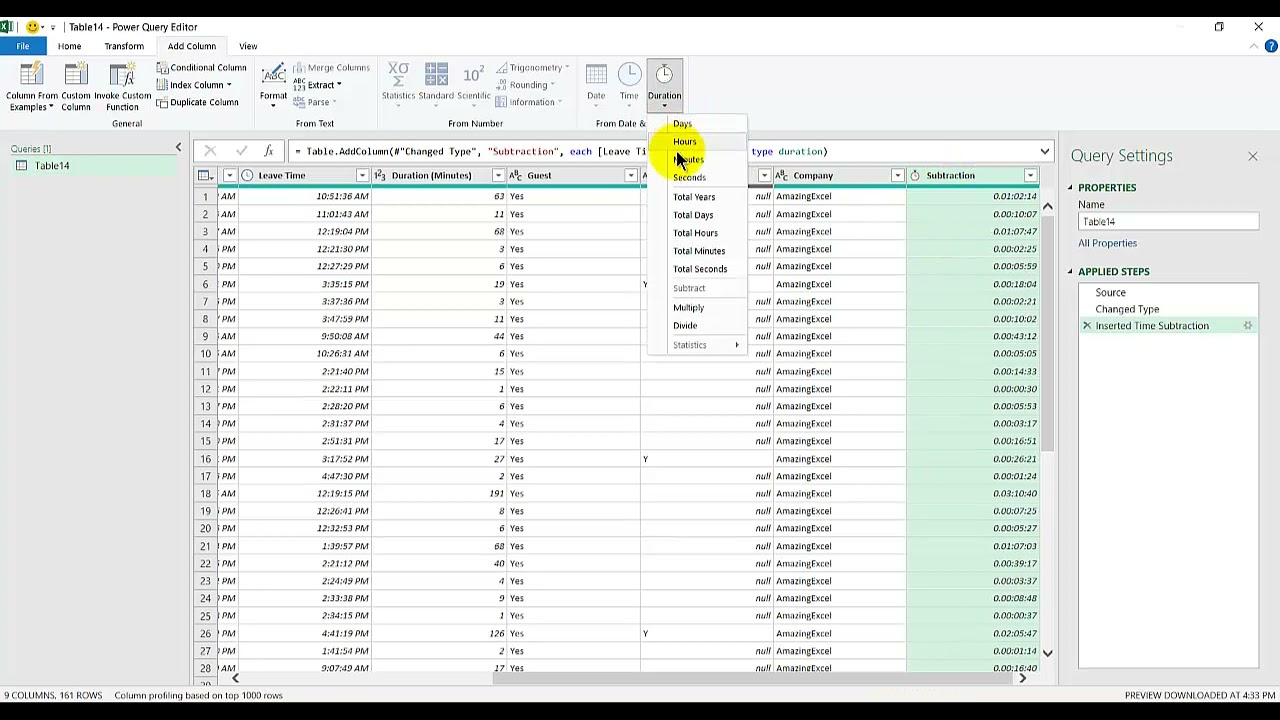Collapse the Queries pane
This screenshot has width=1280, height=720.
point(178,148)
